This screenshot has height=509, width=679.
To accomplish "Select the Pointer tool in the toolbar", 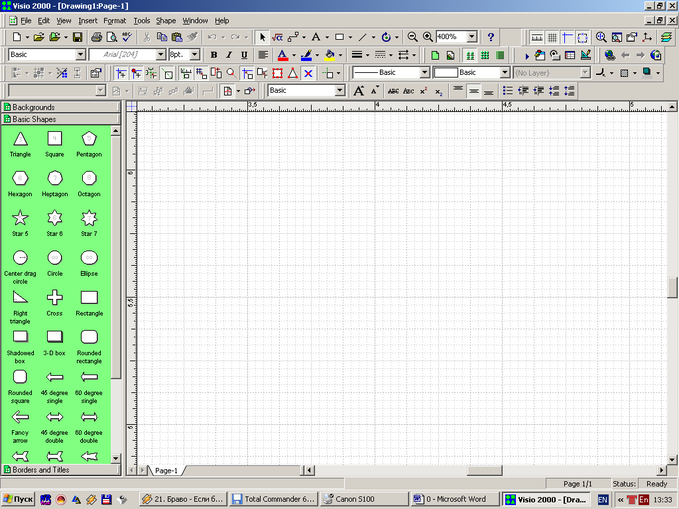I will pos(262,37).
